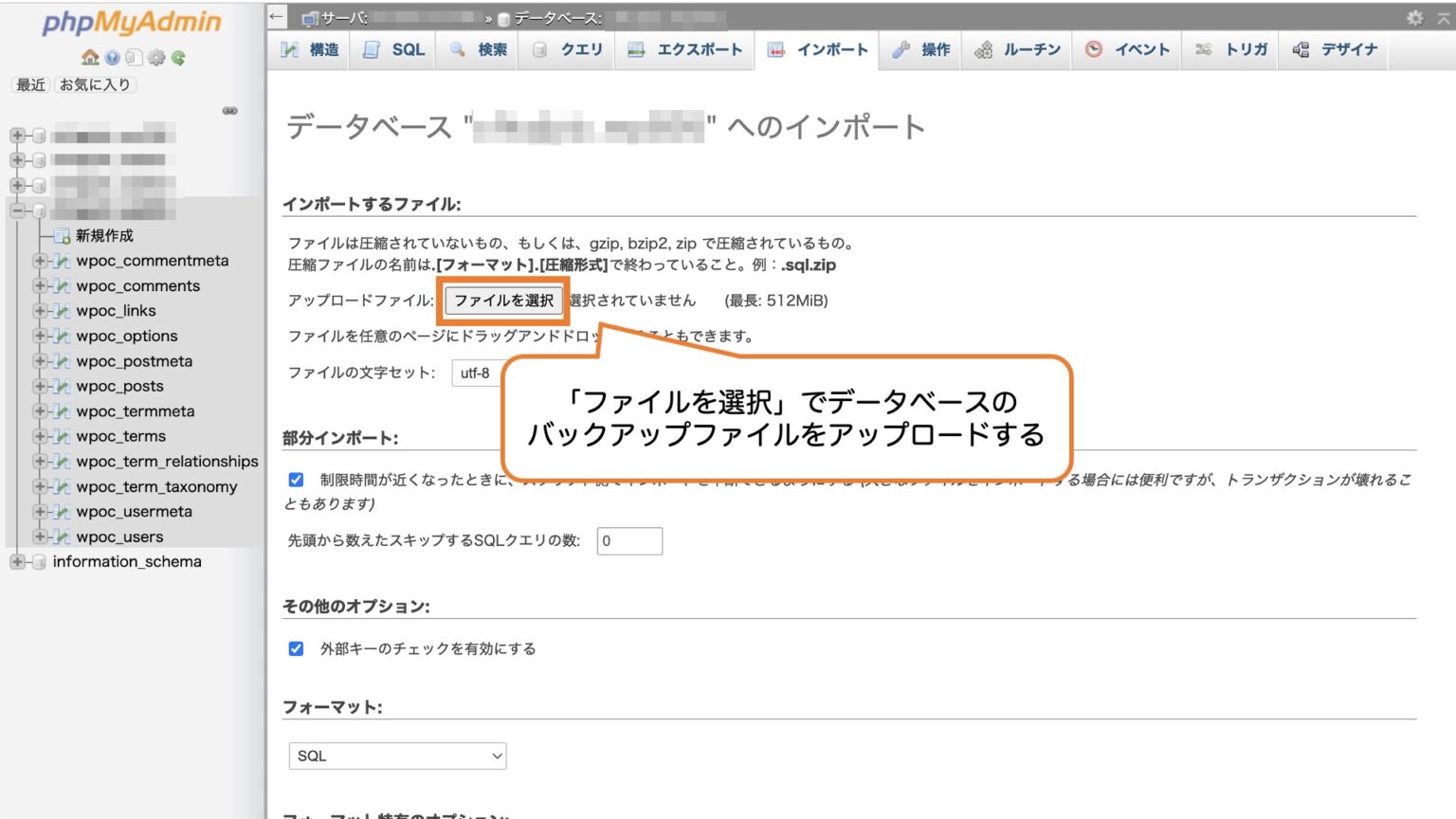Open the SQL tab
This screenshot has height=819, width=1456.
(394, 50)
